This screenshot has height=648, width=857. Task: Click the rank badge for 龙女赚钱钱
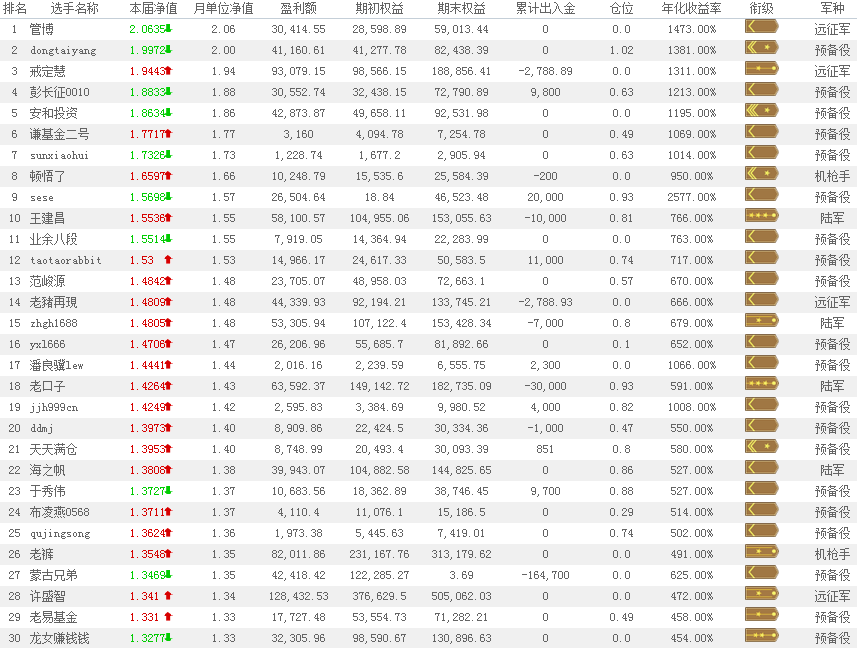tap(761, 638)
